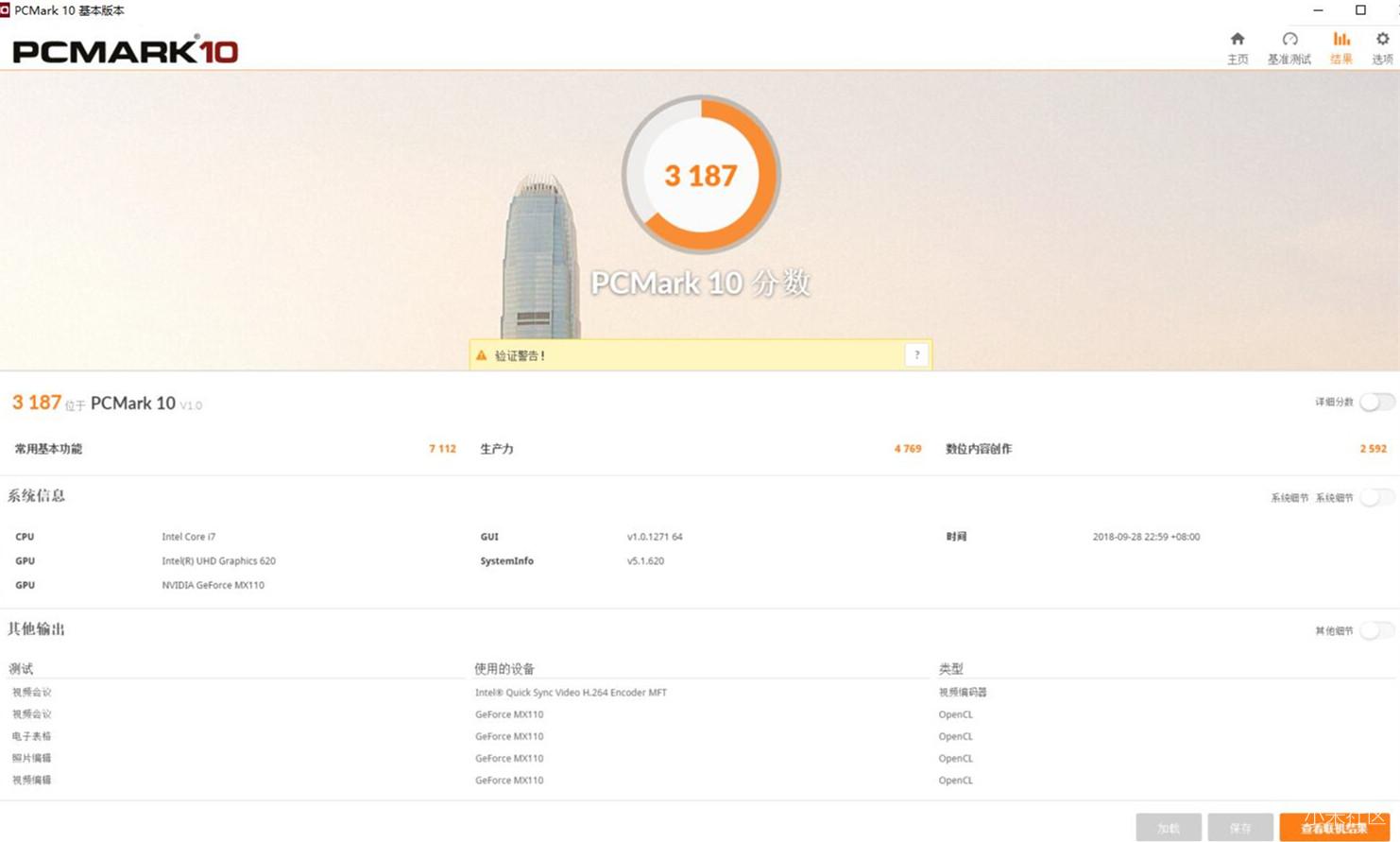Click the 使用的设备 column header

[504, 669]
